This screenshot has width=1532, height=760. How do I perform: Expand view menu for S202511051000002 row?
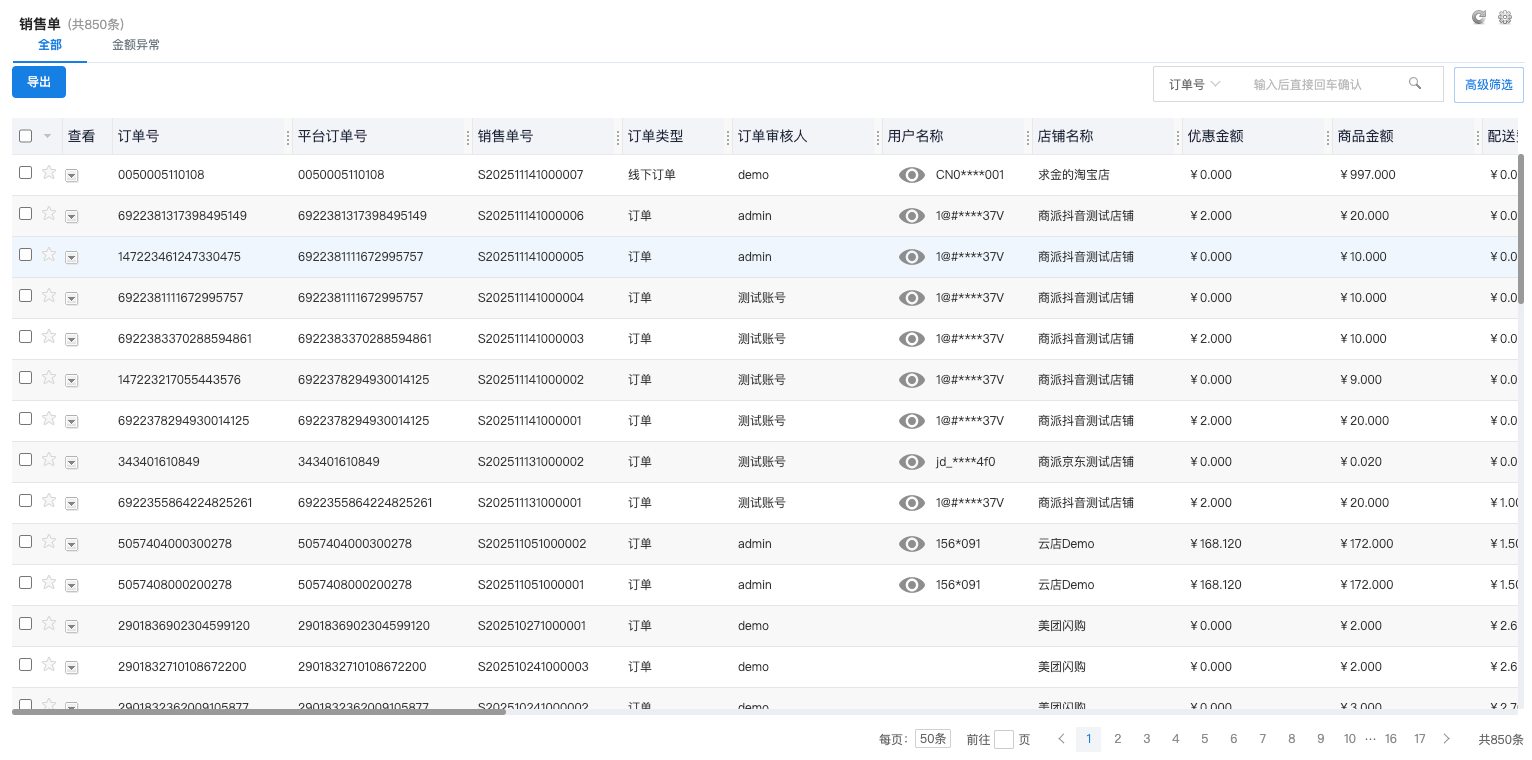pyautogui.click(x=71, y=545)
